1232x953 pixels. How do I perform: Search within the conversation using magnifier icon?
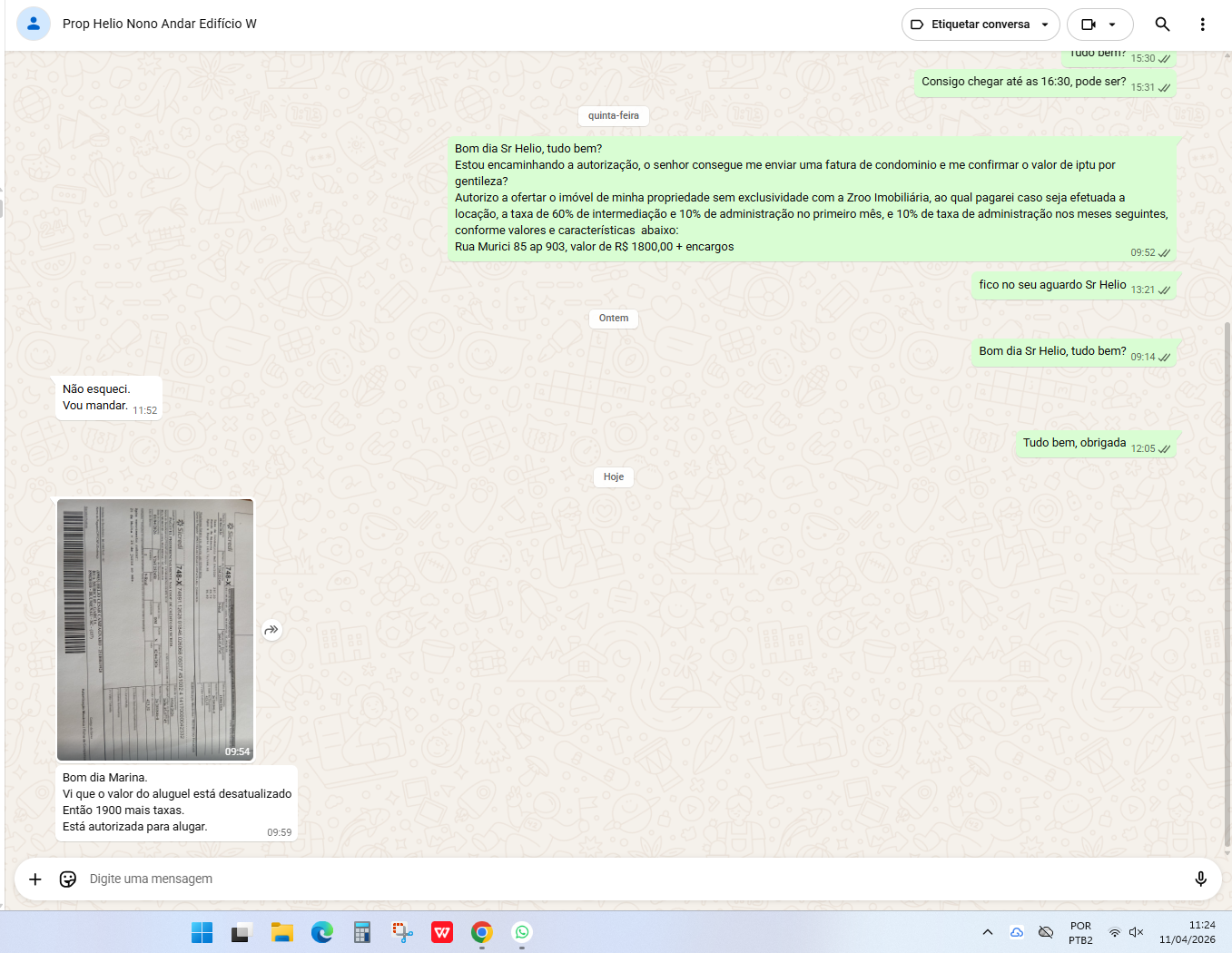[1162, 25]
